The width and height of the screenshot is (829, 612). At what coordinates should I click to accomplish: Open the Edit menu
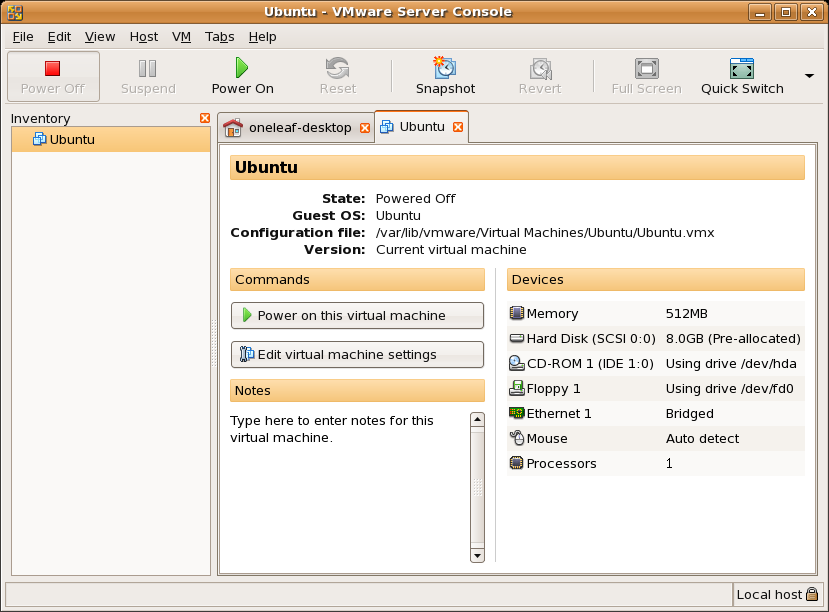[59, 37]
